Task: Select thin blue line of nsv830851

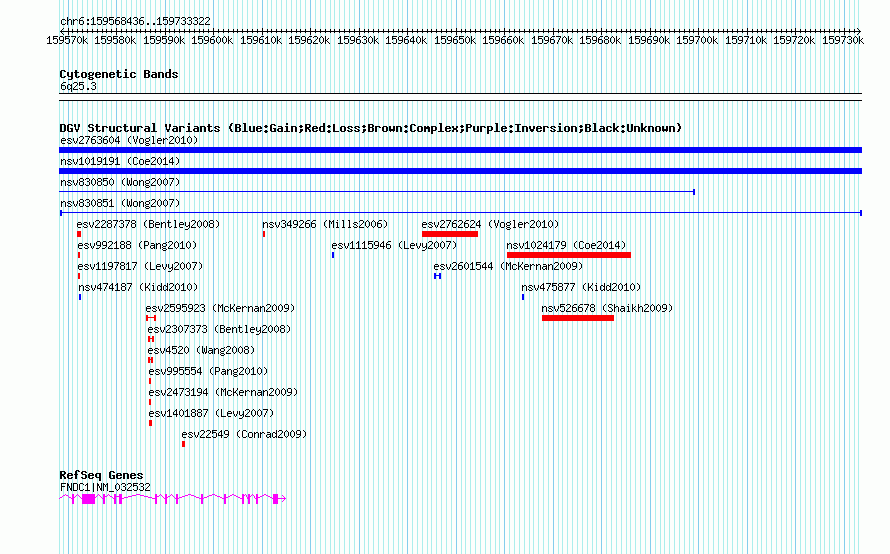Action: [x=460, y=213]
